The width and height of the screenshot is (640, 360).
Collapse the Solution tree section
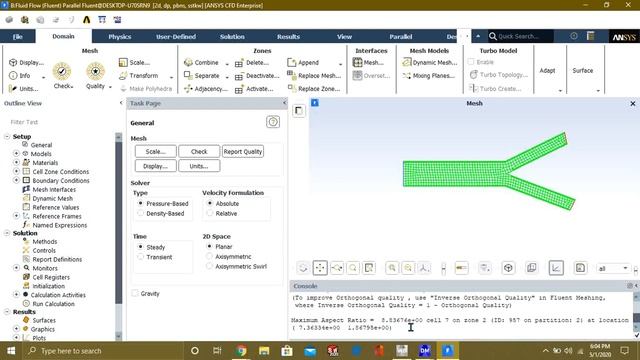(7, 233)
